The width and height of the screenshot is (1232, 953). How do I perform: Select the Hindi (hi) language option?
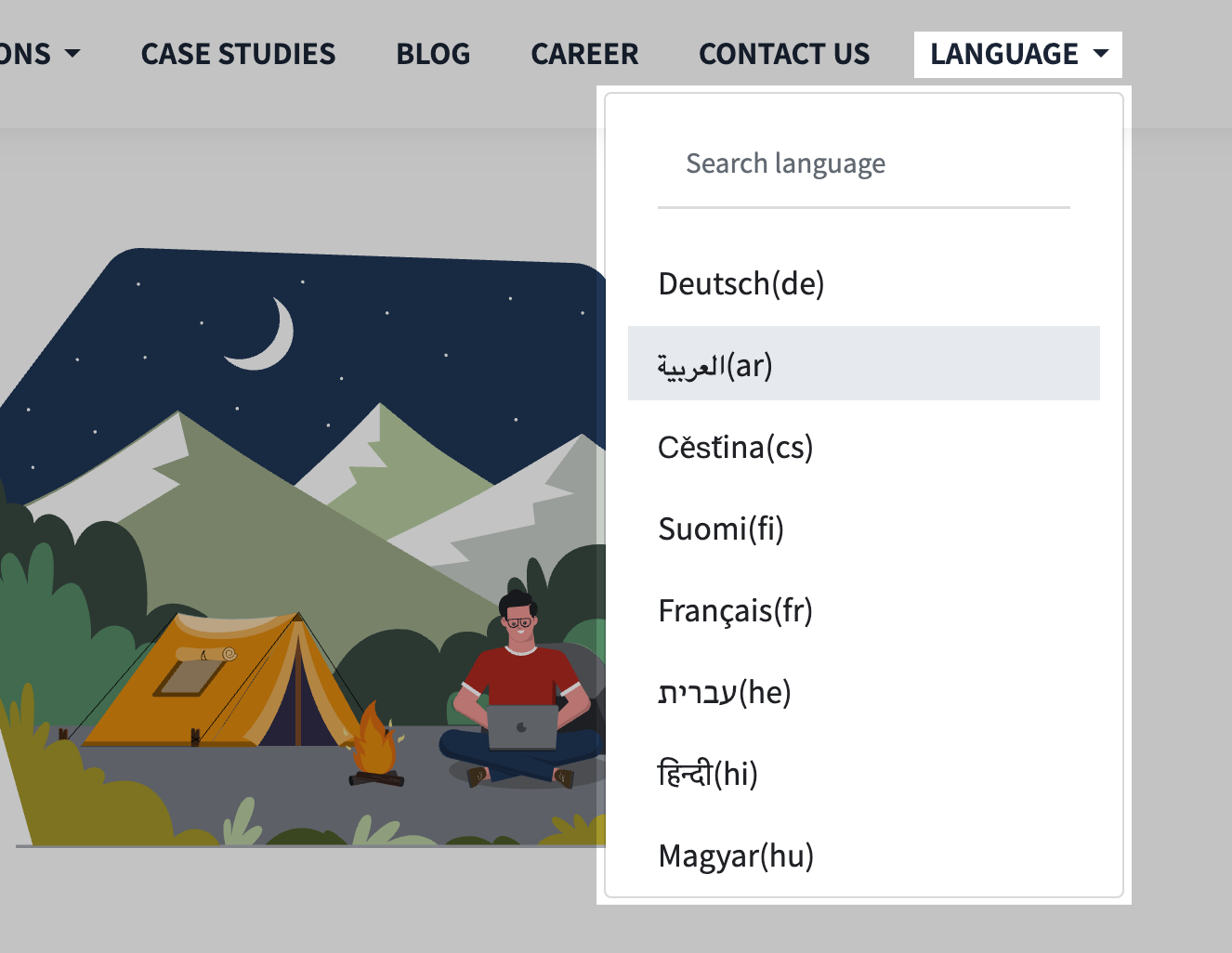point(708,774)
